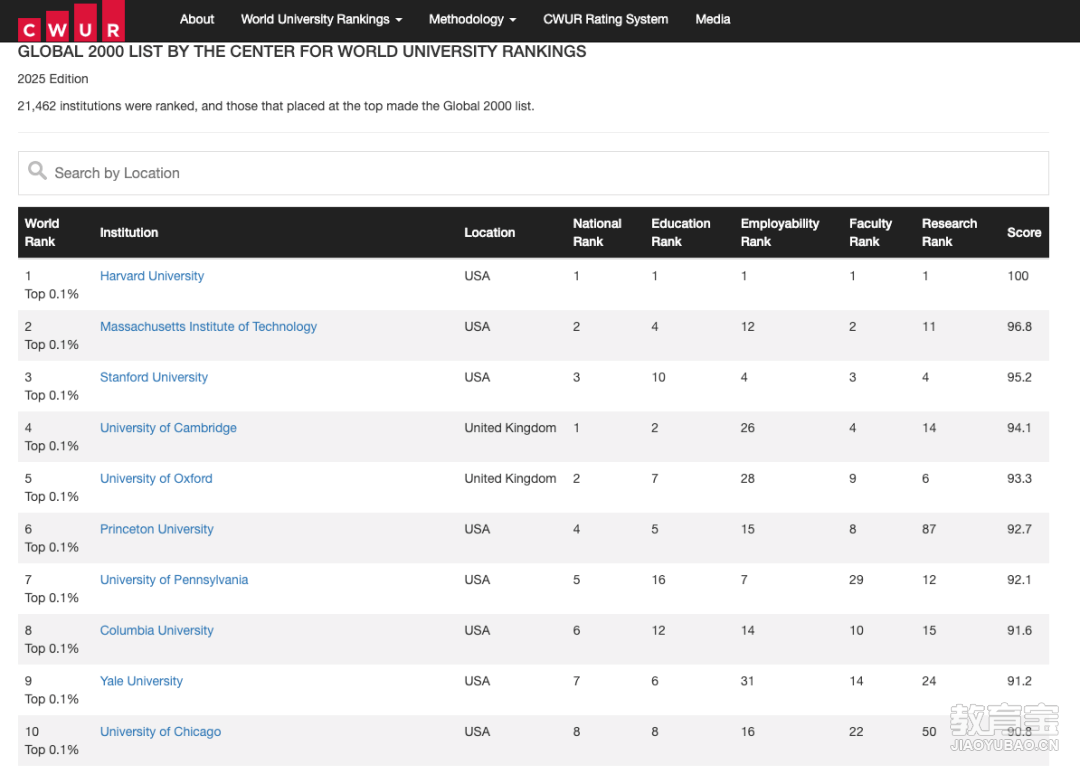
Task: Open CWUR Rating System page
Action: [x=605, y=19]
